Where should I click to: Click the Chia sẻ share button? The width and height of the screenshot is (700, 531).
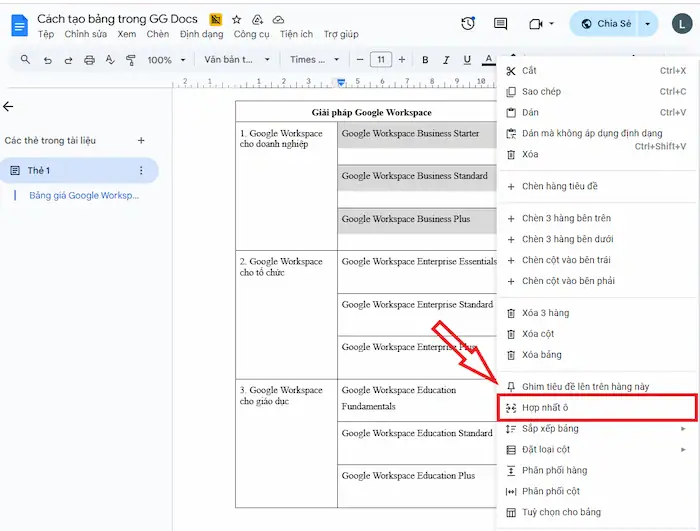click(606, 23)
